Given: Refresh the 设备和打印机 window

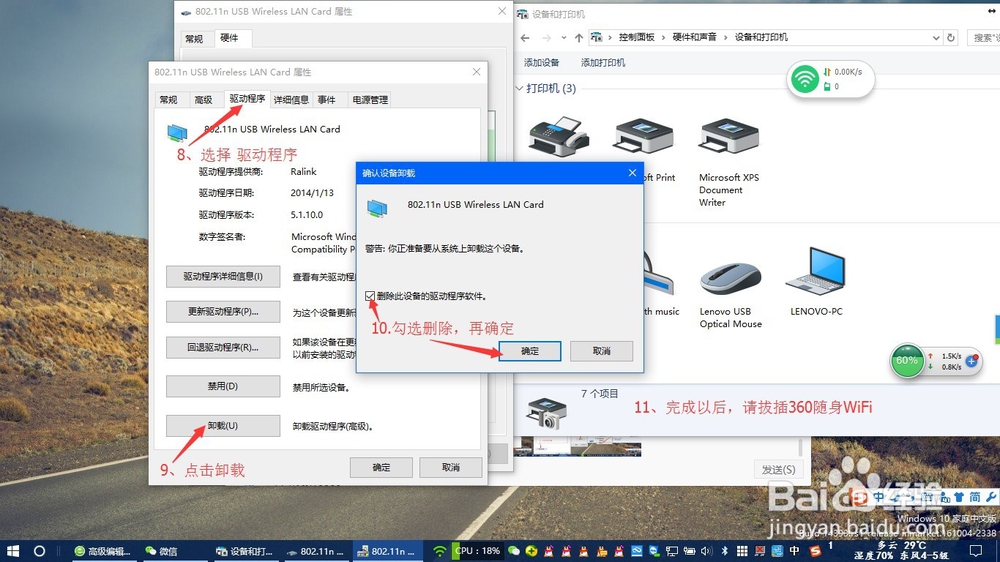Looking at the screenshot, I should [x=951, y=38].
